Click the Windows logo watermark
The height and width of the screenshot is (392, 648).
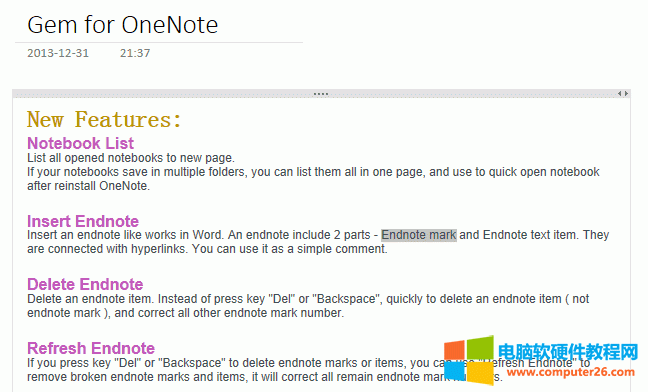[x=469, y=360]
